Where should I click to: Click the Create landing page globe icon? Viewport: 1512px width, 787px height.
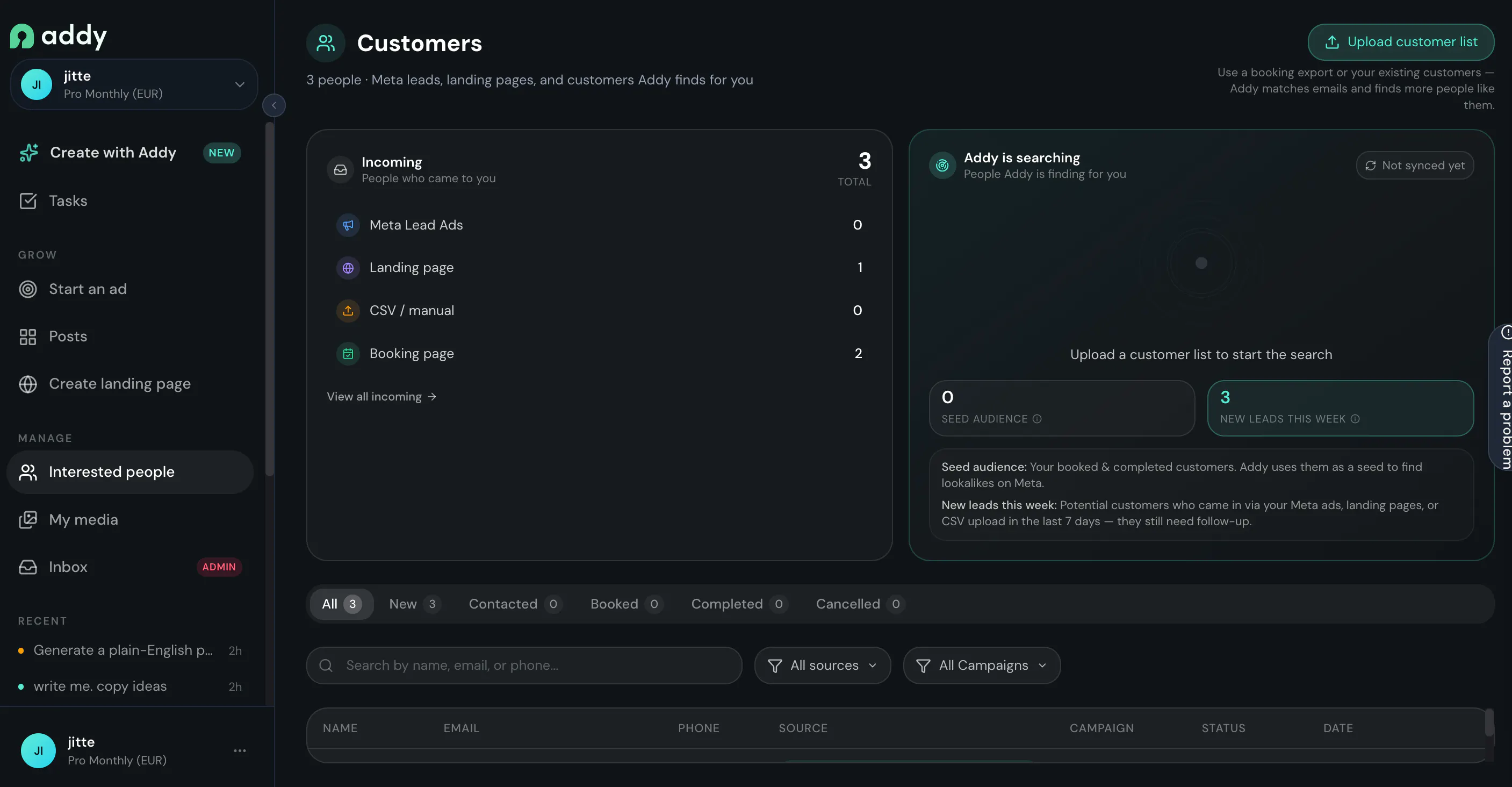27,384
